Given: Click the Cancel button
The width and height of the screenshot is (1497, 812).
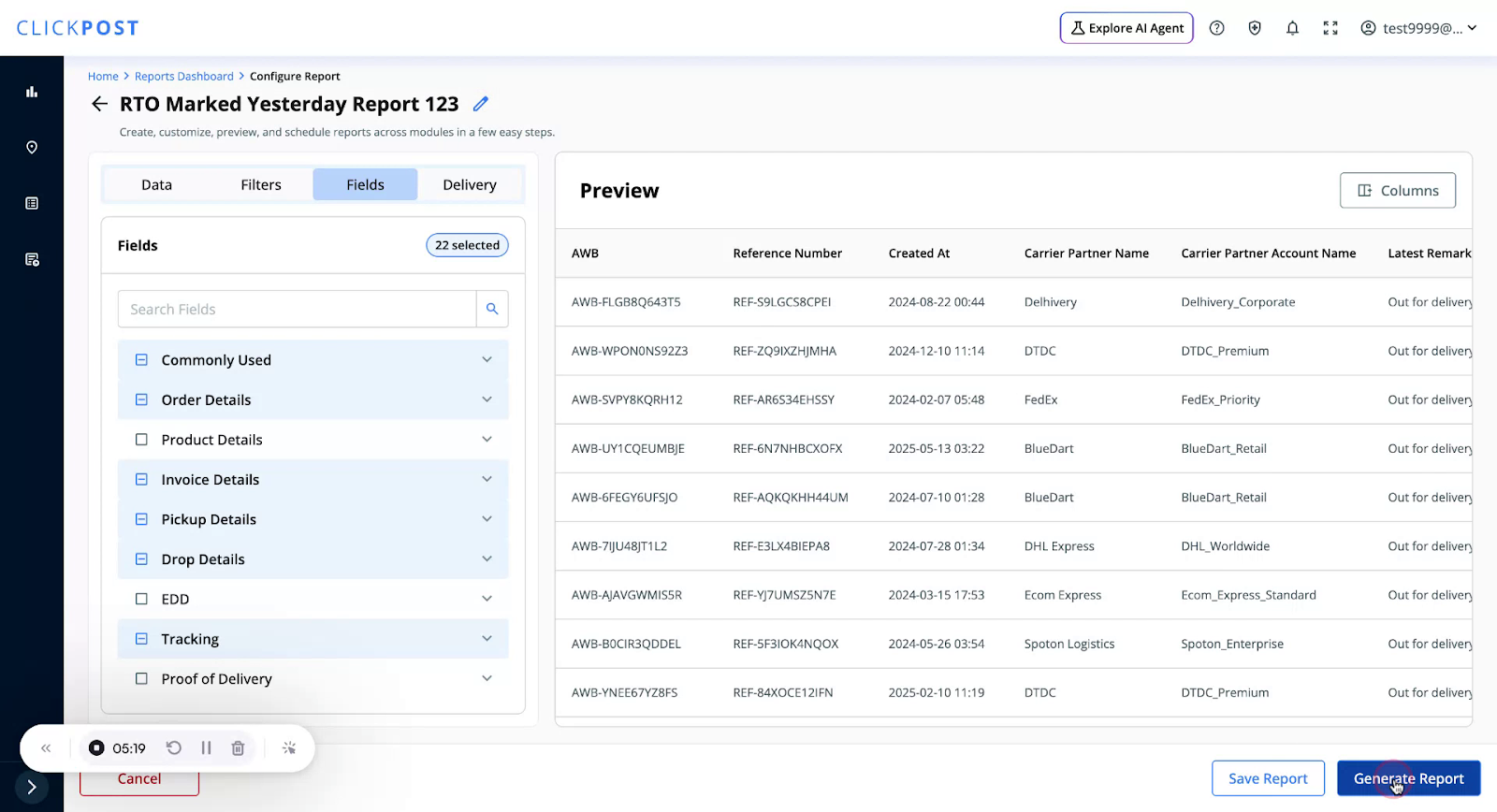Looking at the screenshot, I should [139, 780].
